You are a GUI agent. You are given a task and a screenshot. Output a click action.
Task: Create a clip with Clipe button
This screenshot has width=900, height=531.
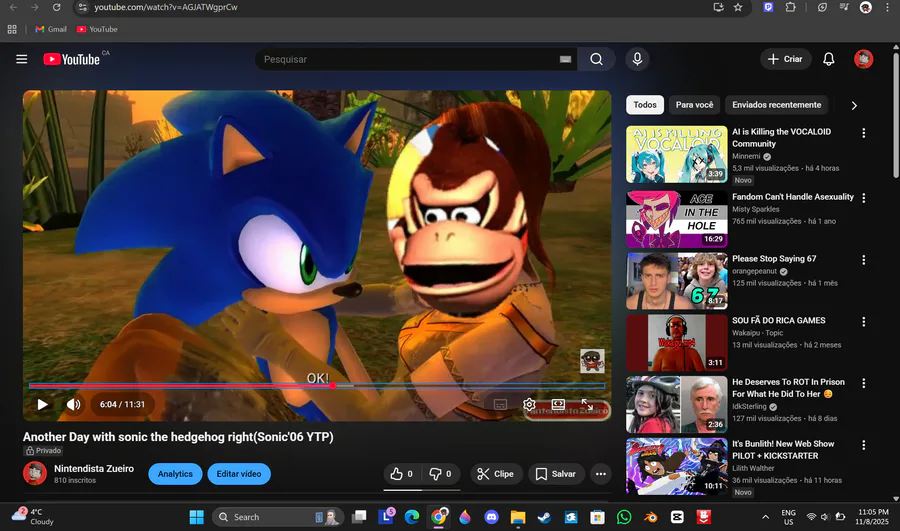pyautogui.click(x=496, y=474)
